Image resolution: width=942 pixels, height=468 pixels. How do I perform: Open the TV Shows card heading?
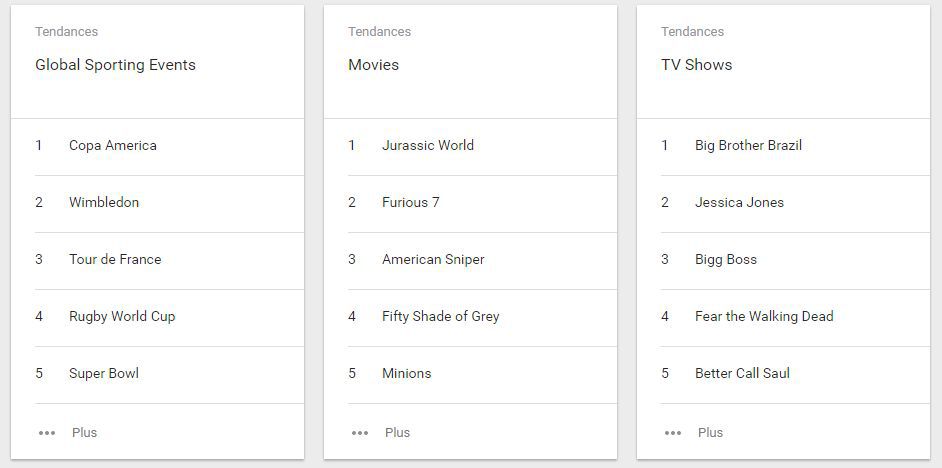click(696, 65)
